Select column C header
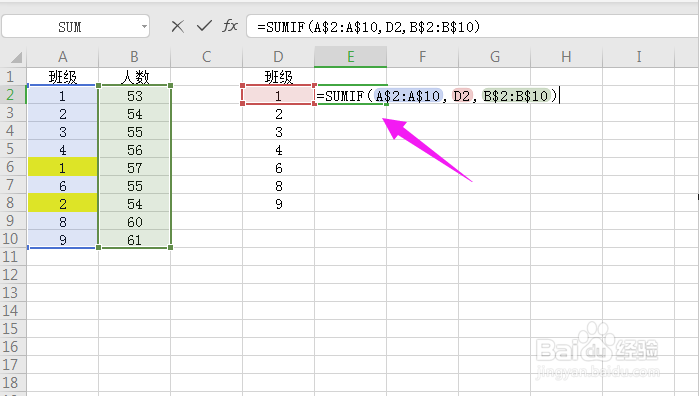The height and width of the screenshot is (396, 699). pos(206,57)
